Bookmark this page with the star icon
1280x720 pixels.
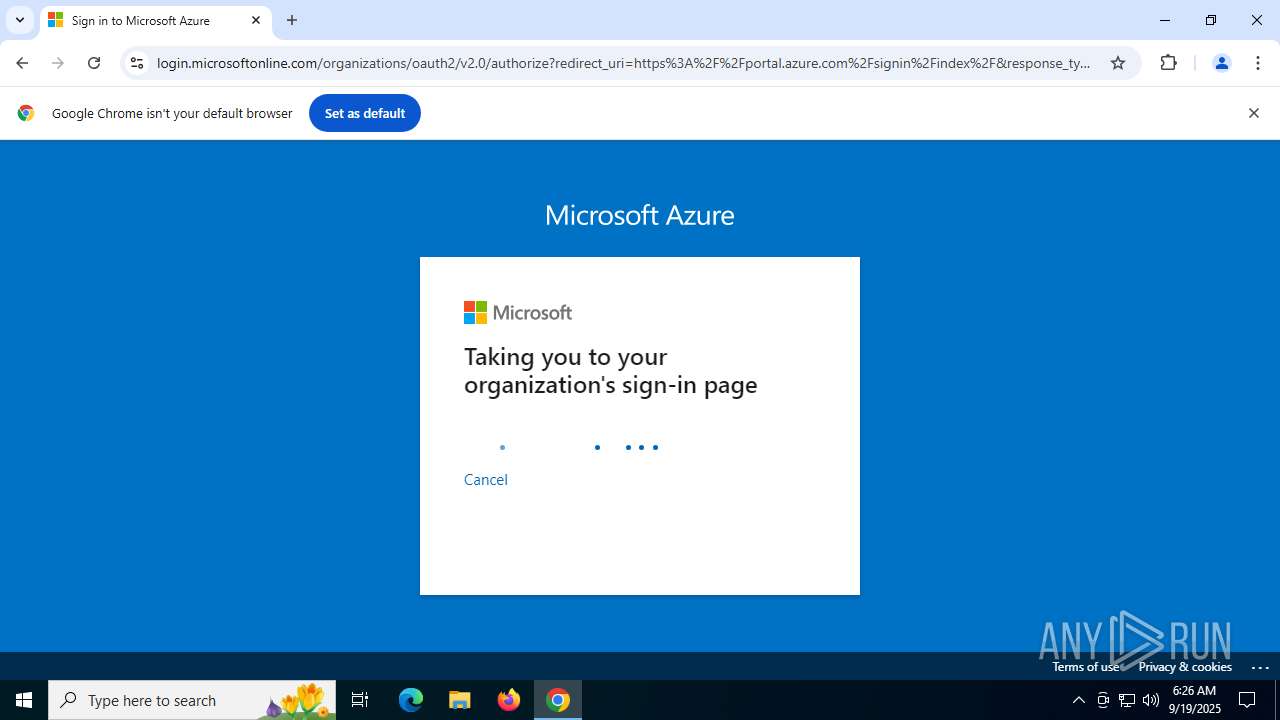coord(1118,63)
